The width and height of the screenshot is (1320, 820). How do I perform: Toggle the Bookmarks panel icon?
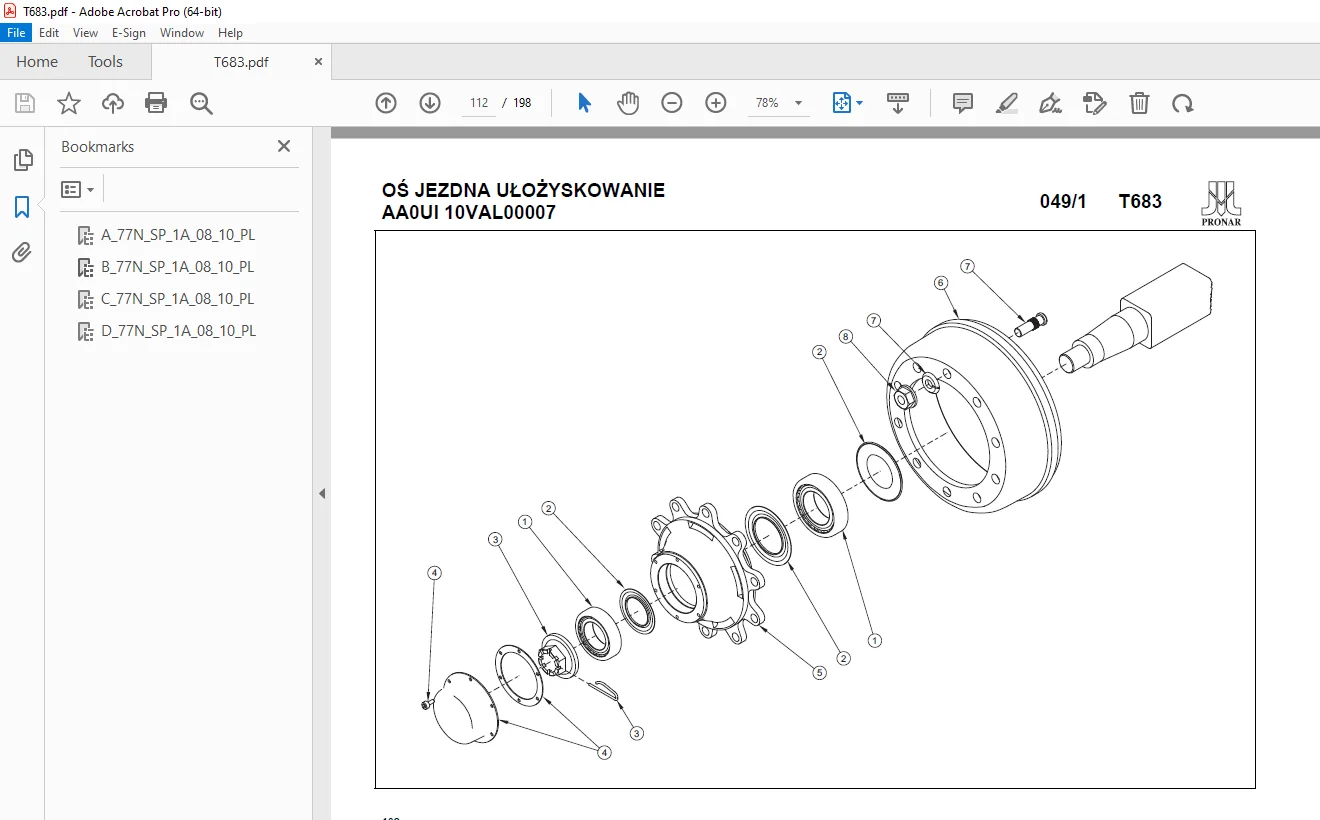click(x=22, y=207)
